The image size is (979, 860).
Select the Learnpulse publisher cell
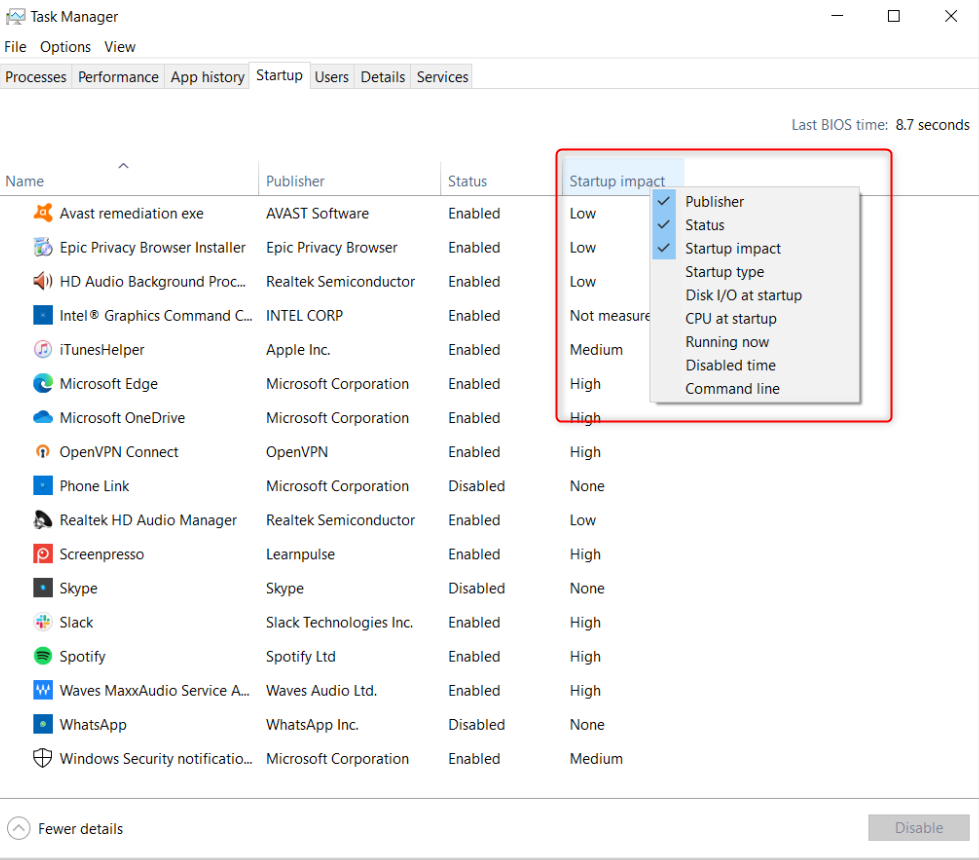[300, 555]
